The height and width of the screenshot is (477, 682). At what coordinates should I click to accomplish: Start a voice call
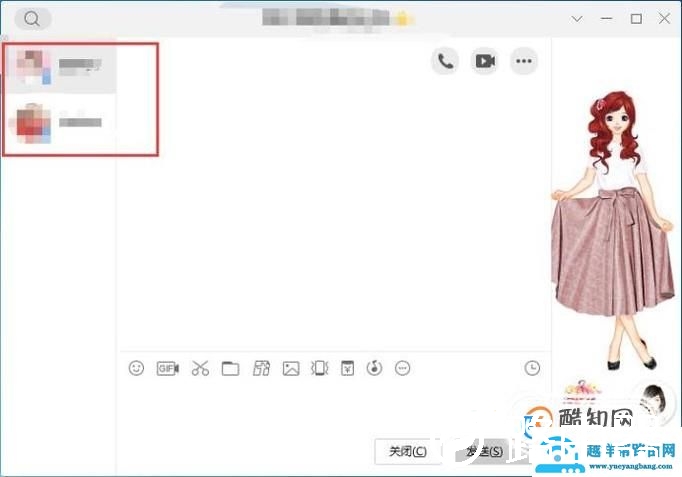click(445, 61)
